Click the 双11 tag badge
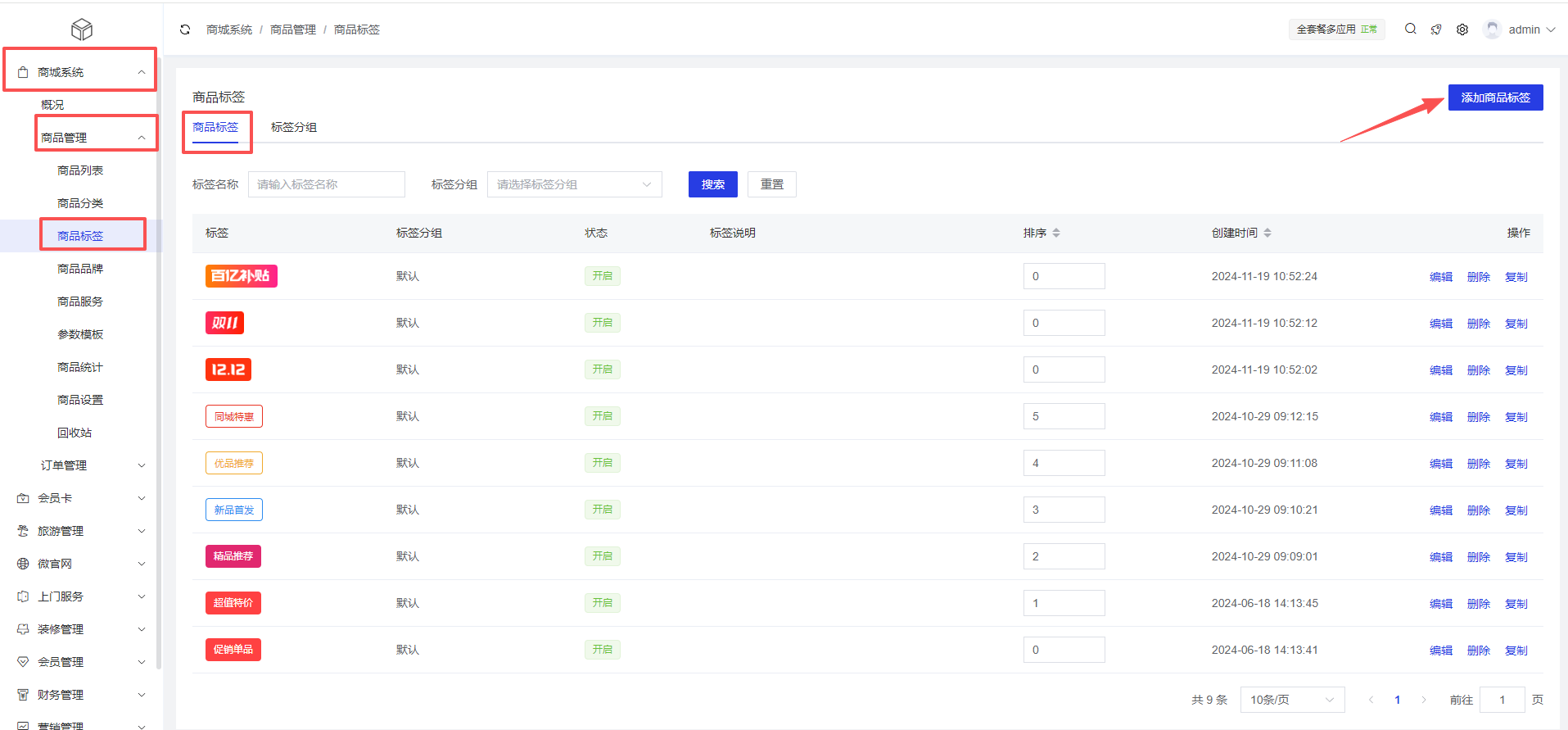Screen dimensions: 1568x730 [224, 323]
